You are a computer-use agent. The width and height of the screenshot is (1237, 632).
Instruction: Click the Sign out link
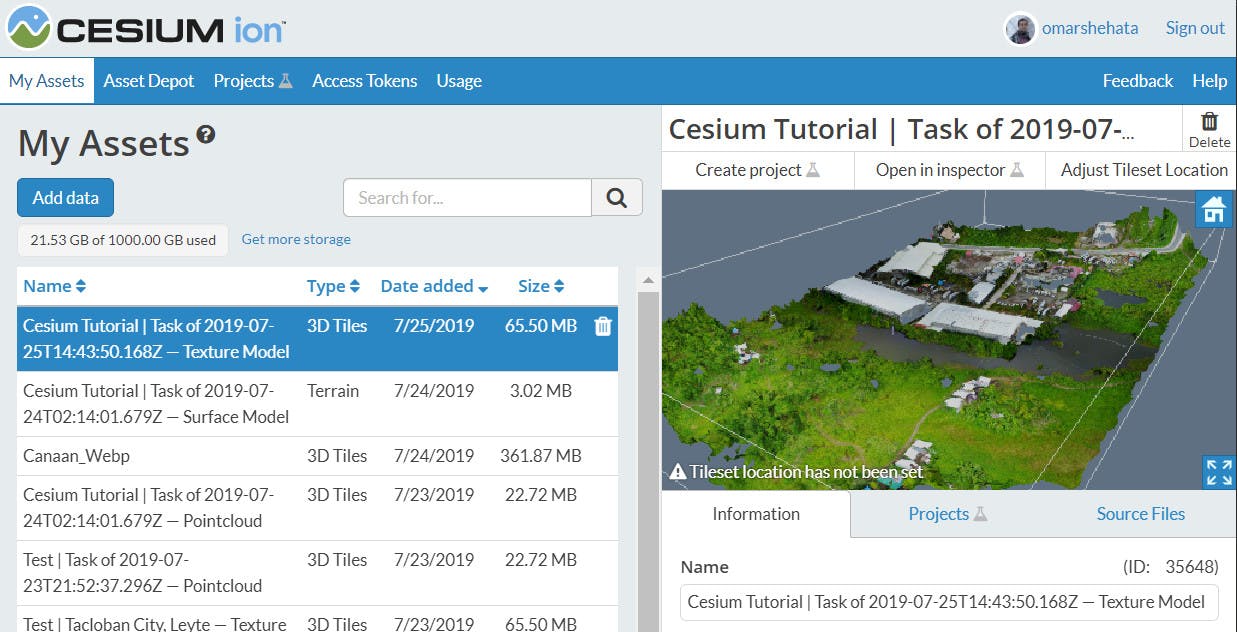click(x=1195, y=28)
